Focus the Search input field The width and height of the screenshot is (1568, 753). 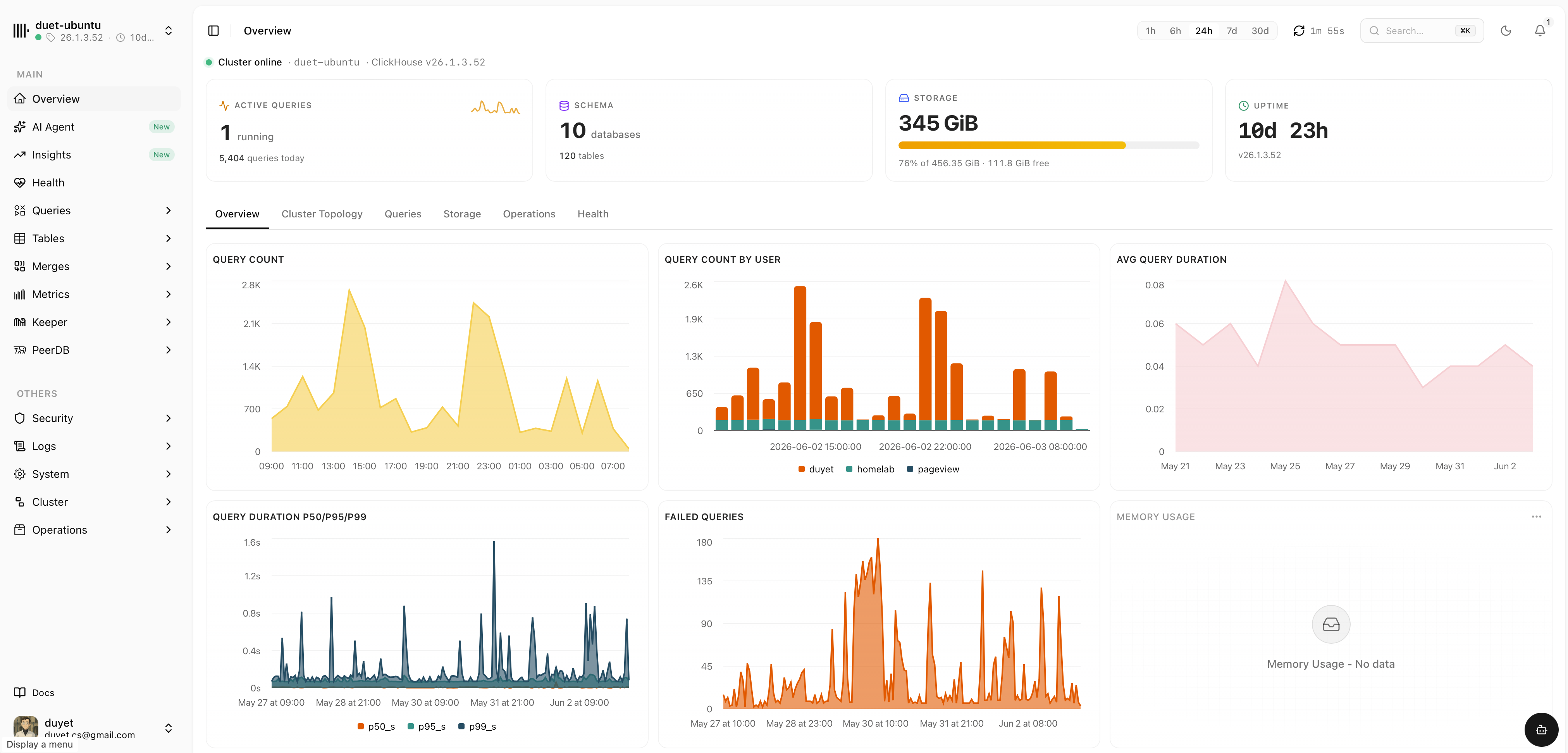pos(1422,31)
